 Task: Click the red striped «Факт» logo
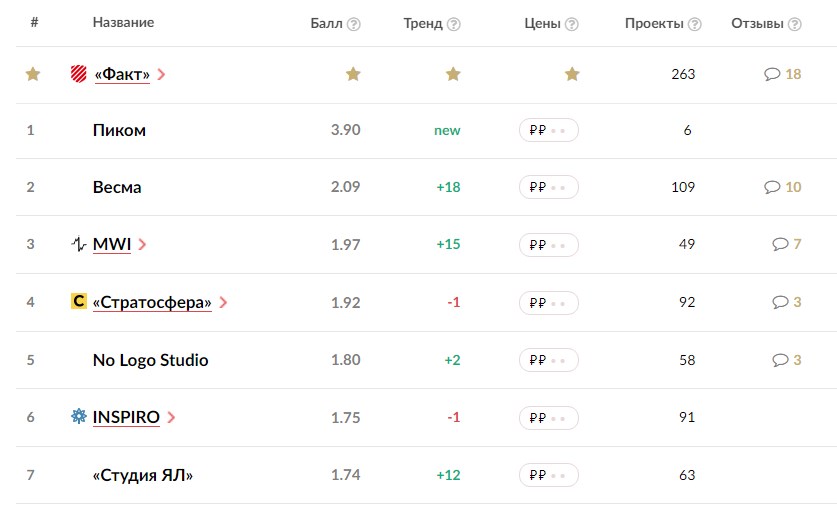click(78, 74)
